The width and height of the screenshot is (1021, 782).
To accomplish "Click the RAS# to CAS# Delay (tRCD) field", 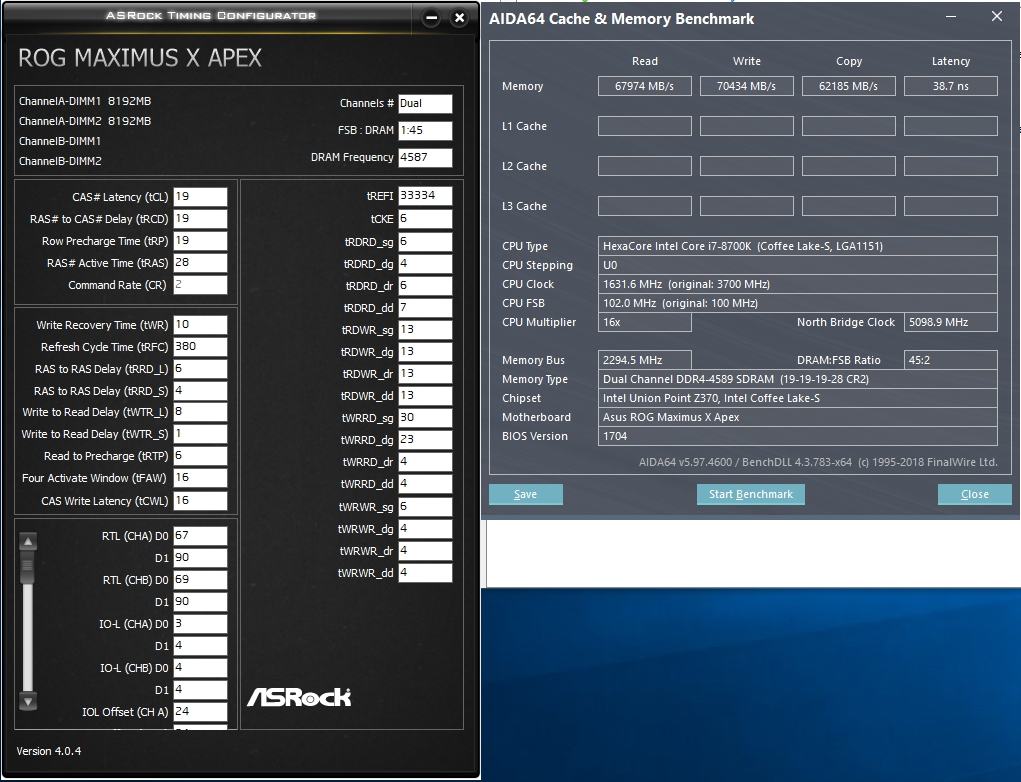I will (x=201, y=219).
